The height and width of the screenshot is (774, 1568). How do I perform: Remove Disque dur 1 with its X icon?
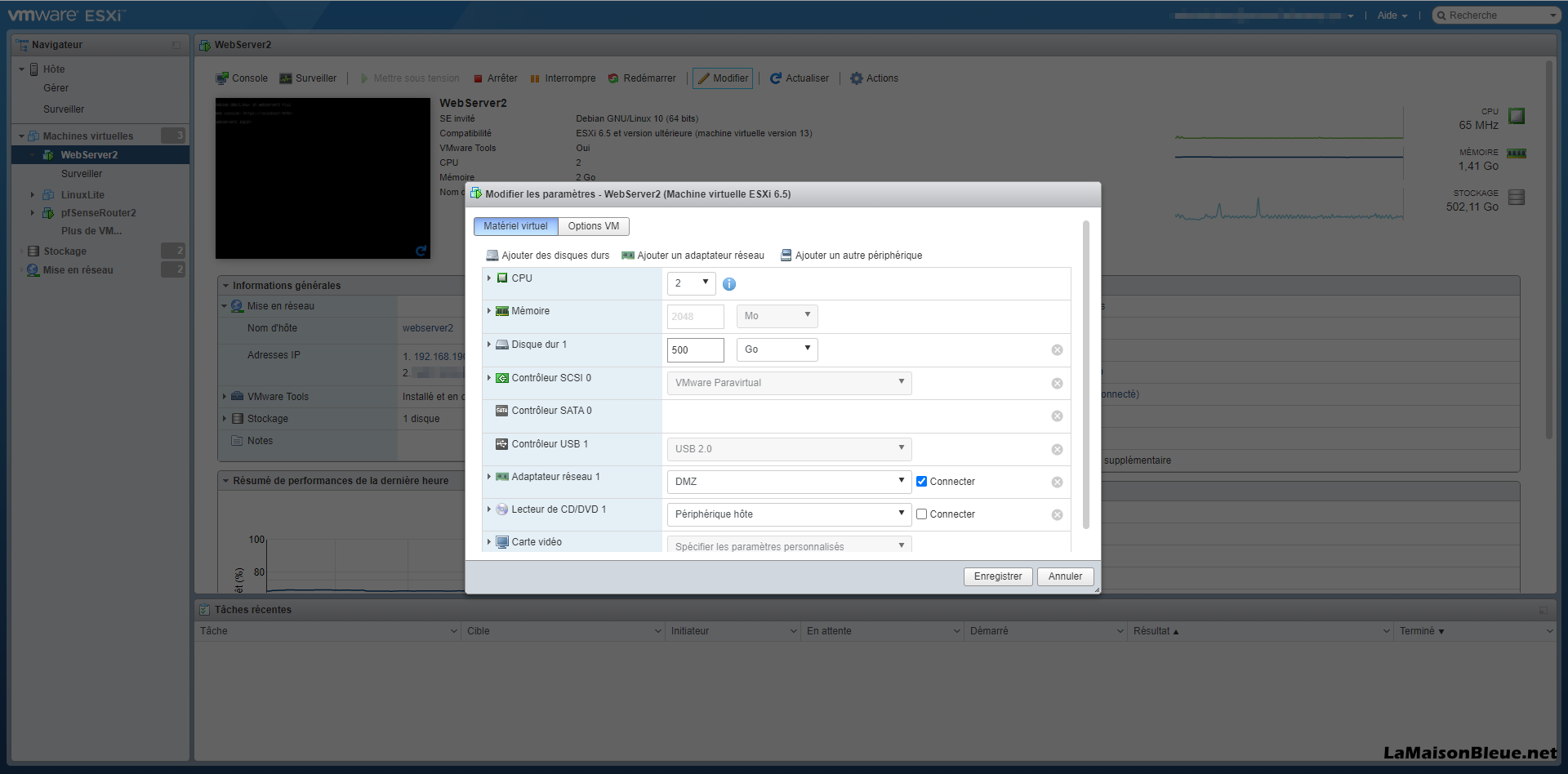coord(1057,350)
